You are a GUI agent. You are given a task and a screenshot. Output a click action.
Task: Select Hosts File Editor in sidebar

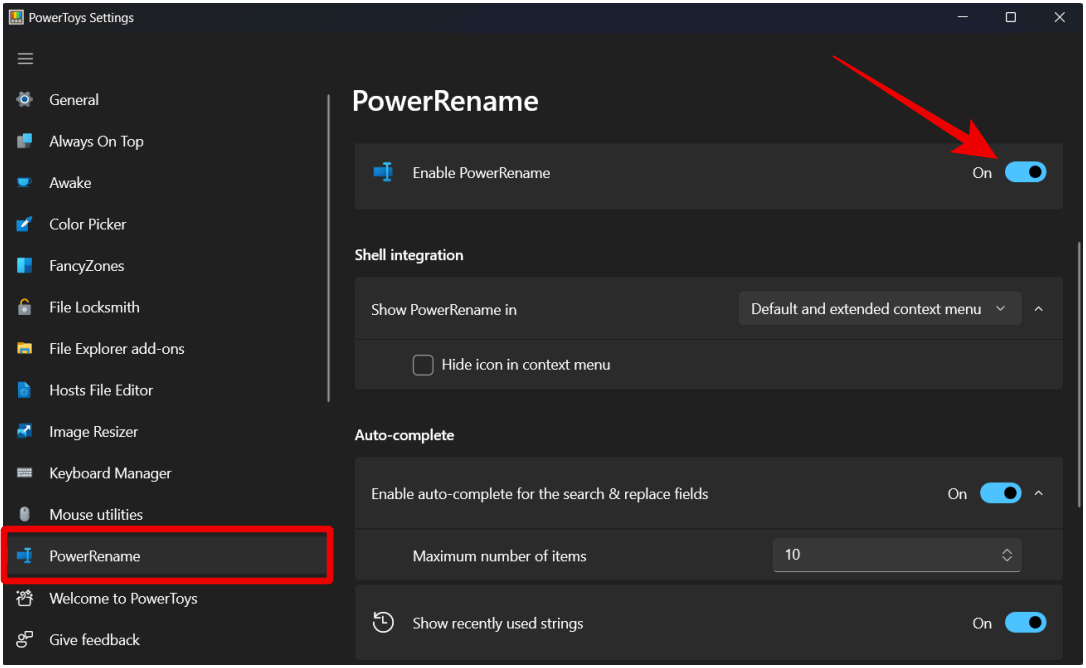[101, 390]
